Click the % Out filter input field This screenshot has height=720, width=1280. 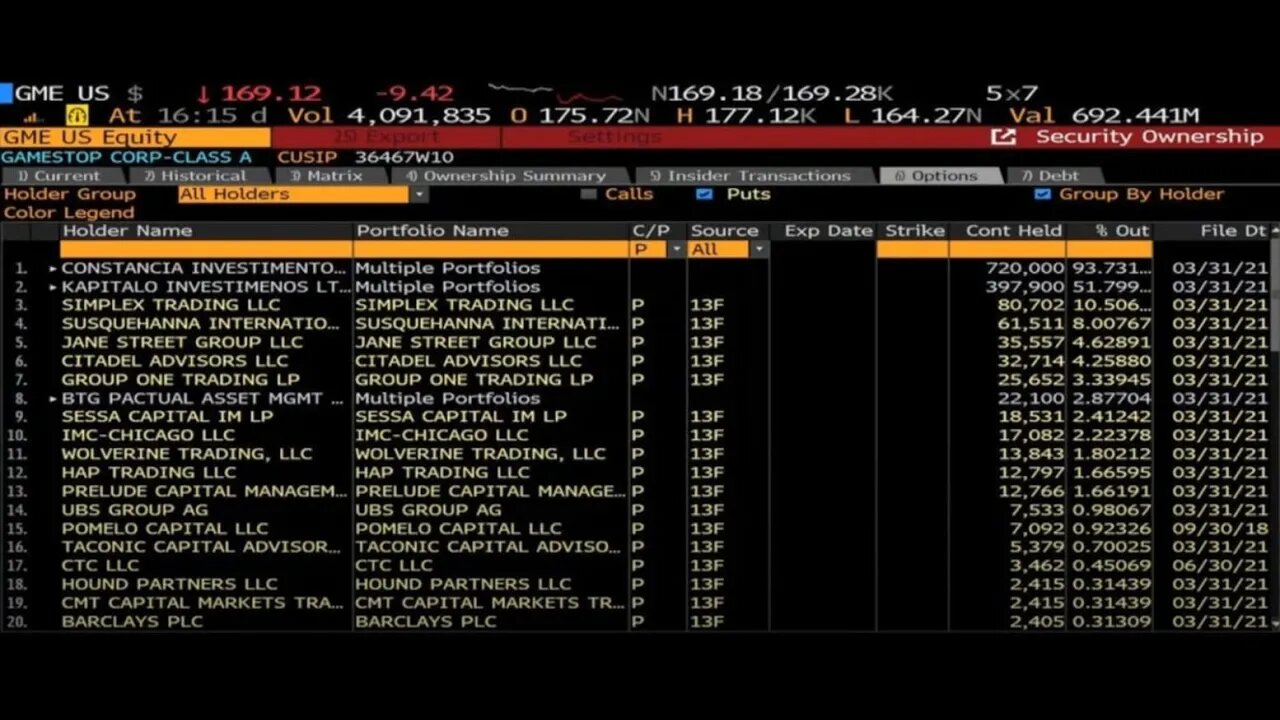(x=1110, y=249)
